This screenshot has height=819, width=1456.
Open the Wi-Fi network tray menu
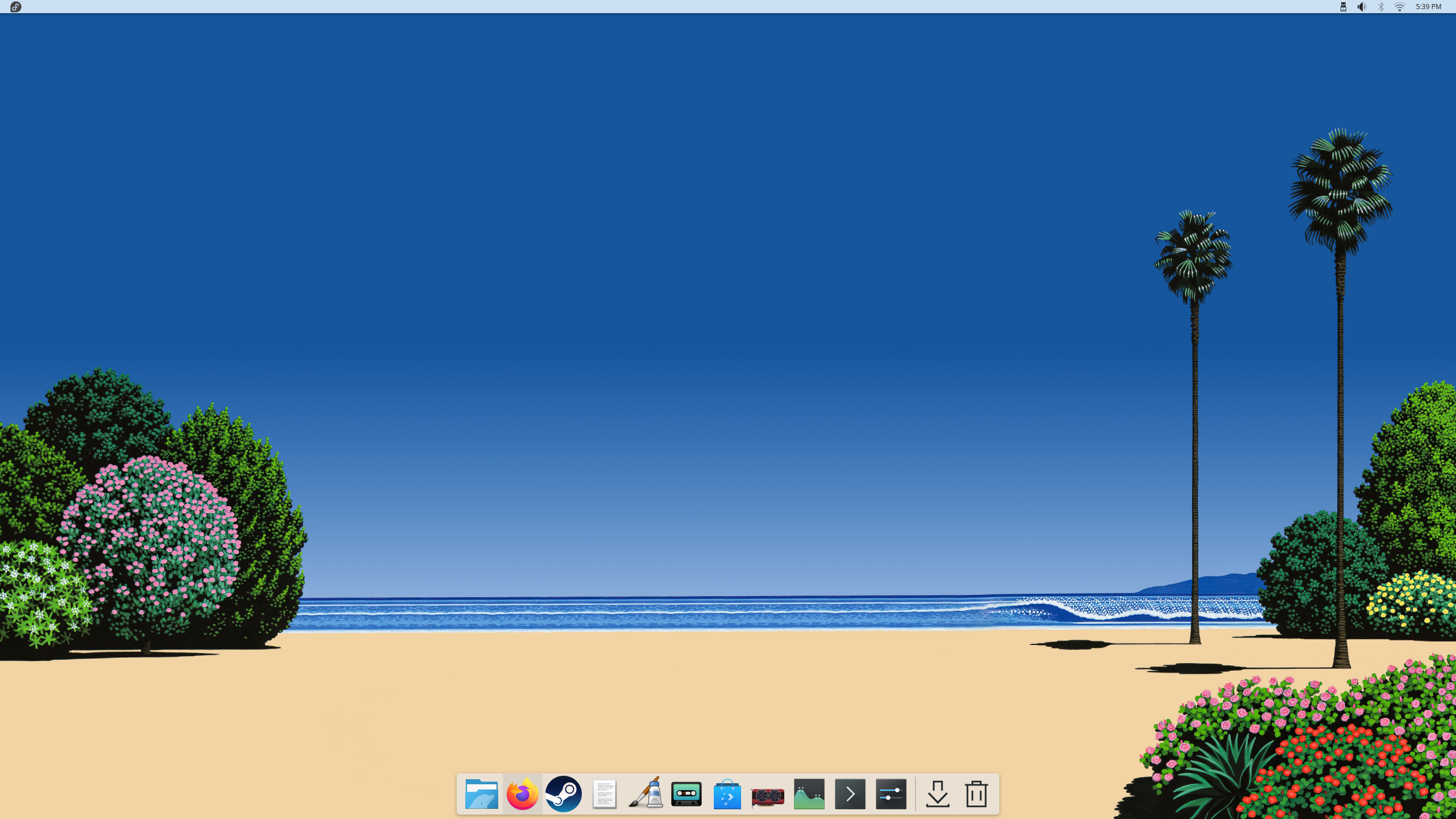point(1400,7)
